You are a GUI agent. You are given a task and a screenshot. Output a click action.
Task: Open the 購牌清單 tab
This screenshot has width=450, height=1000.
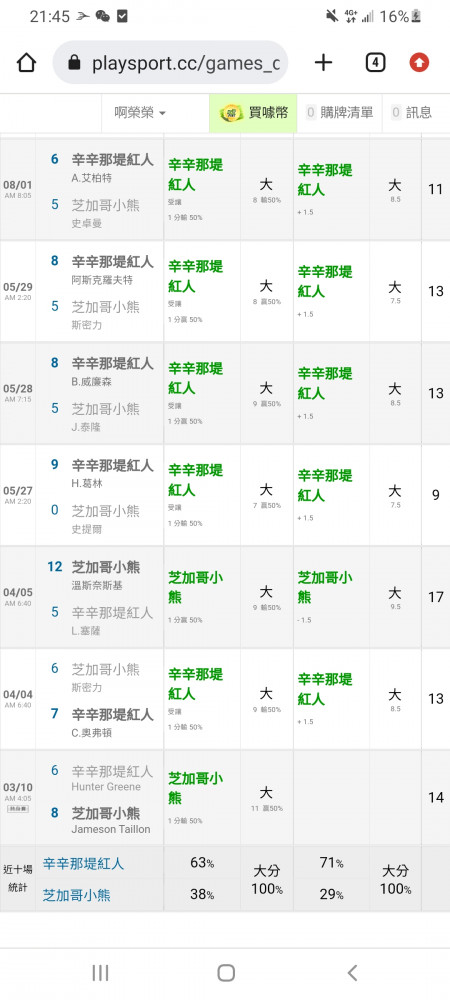(340, 113)
